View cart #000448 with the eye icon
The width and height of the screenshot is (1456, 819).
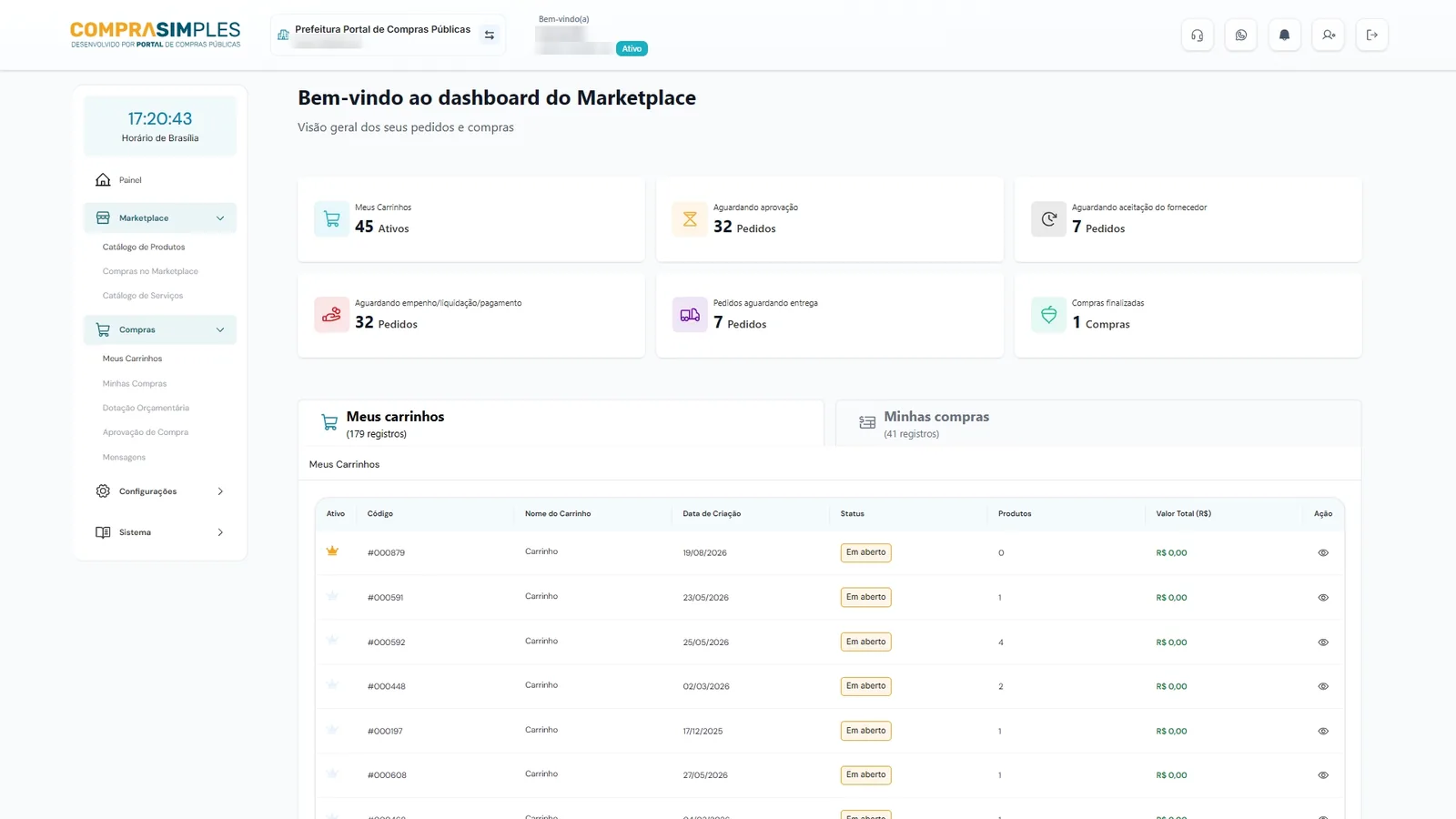click(x=1323, y=687)
